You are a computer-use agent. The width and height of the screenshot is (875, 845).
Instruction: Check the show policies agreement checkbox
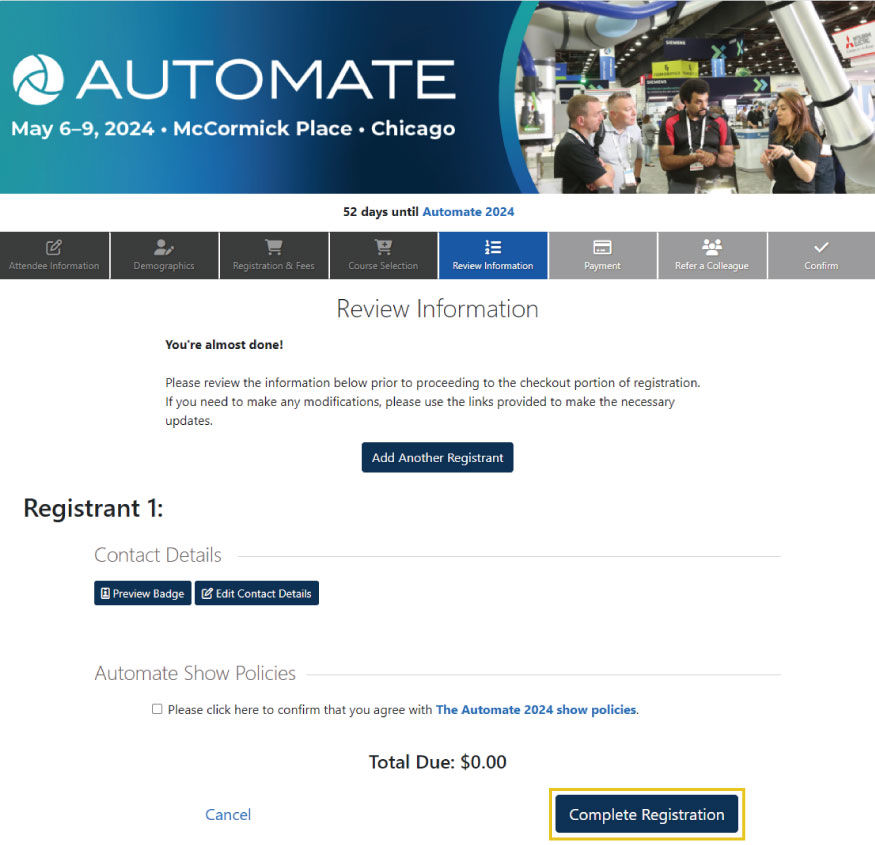[x=157, y=709]
